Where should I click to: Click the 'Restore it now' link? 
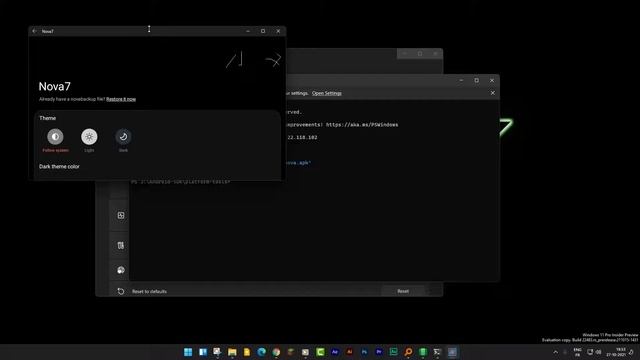pos(121,99)
